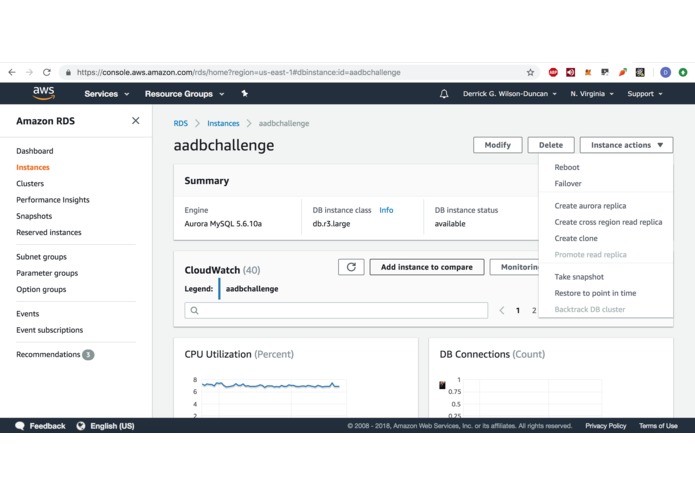Open Clusters in the sidebar
Screen dimensions: 695x494
coord(30,183)
